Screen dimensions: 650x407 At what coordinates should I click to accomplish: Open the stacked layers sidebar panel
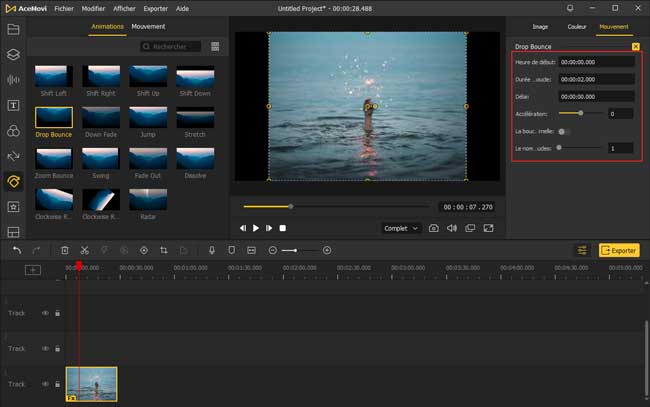[13, 54]
